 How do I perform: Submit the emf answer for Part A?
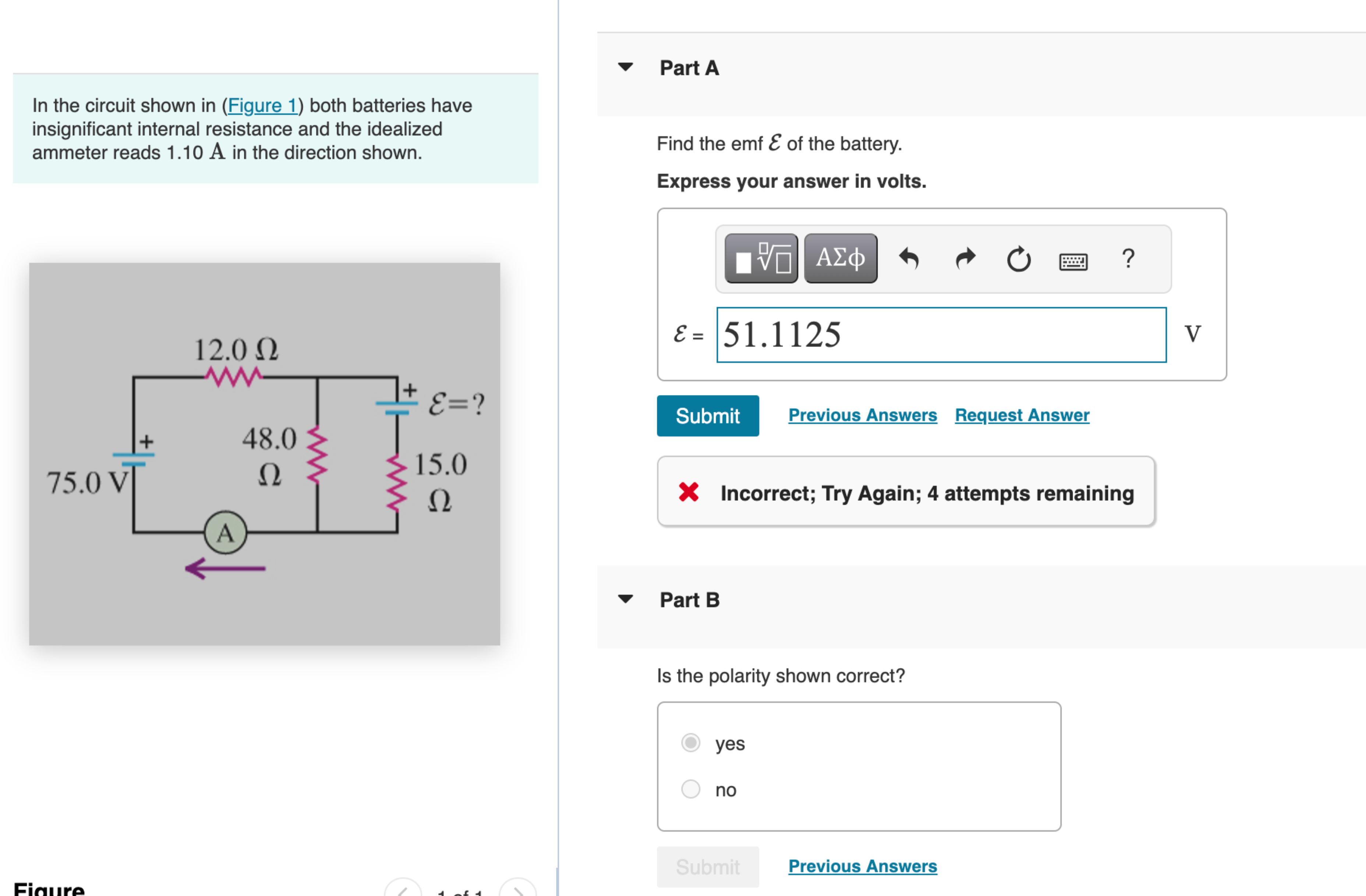[x=708, y=415]
